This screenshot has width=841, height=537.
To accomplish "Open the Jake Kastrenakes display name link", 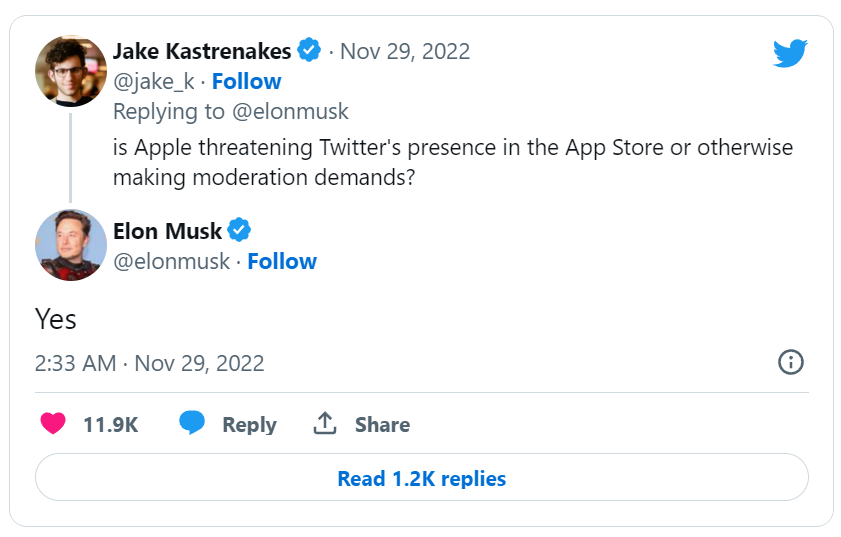I will pyautogui.click(x=202, y=51).
